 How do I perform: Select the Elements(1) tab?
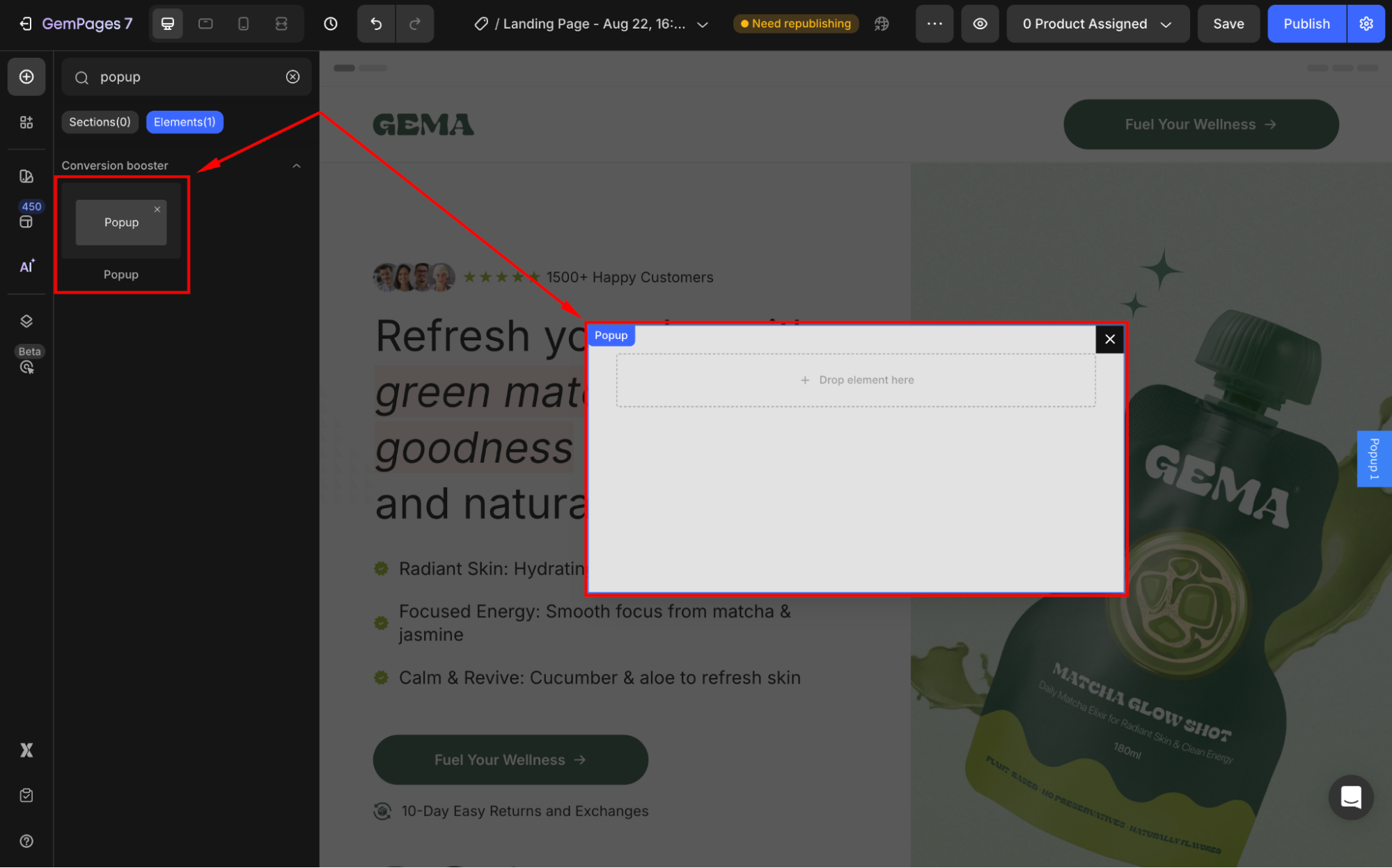[185, 122]
